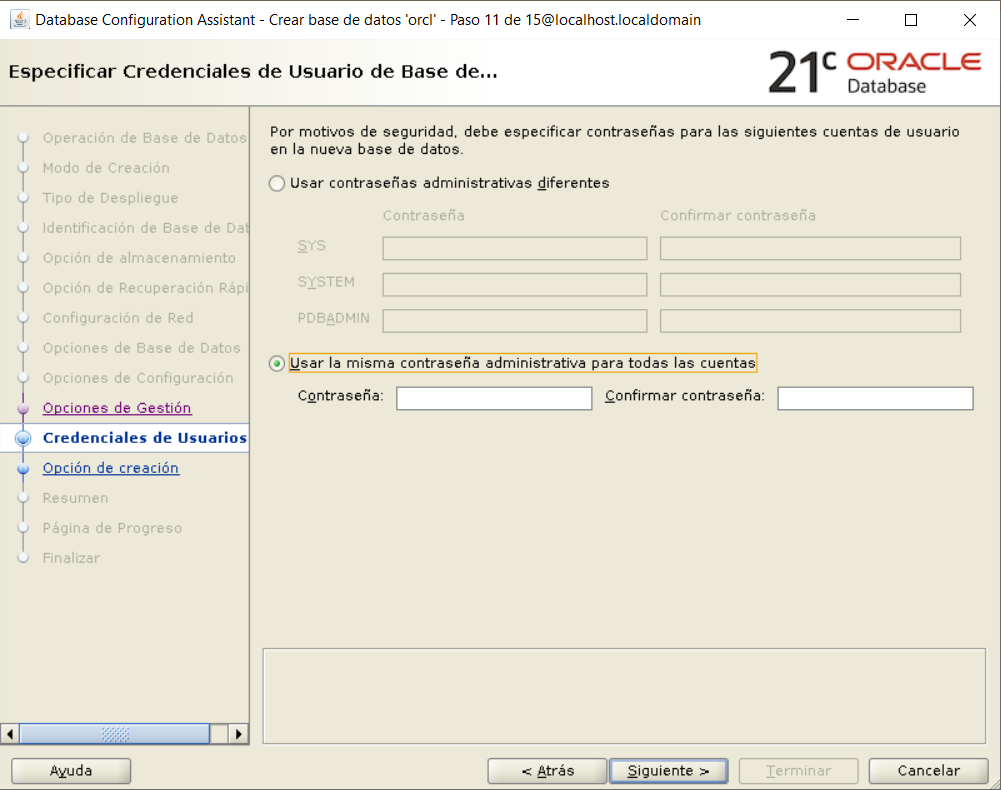Open help with the Ayuda button
Image resolution: width=1001 pixels, height=790 pixels.
pos(71,771)
